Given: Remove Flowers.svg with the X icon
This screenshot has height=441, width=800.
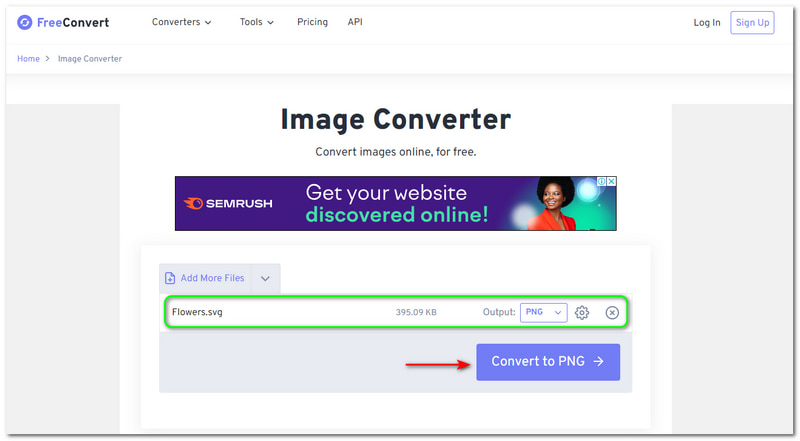Looking at the screenshot, I should 612,312.
